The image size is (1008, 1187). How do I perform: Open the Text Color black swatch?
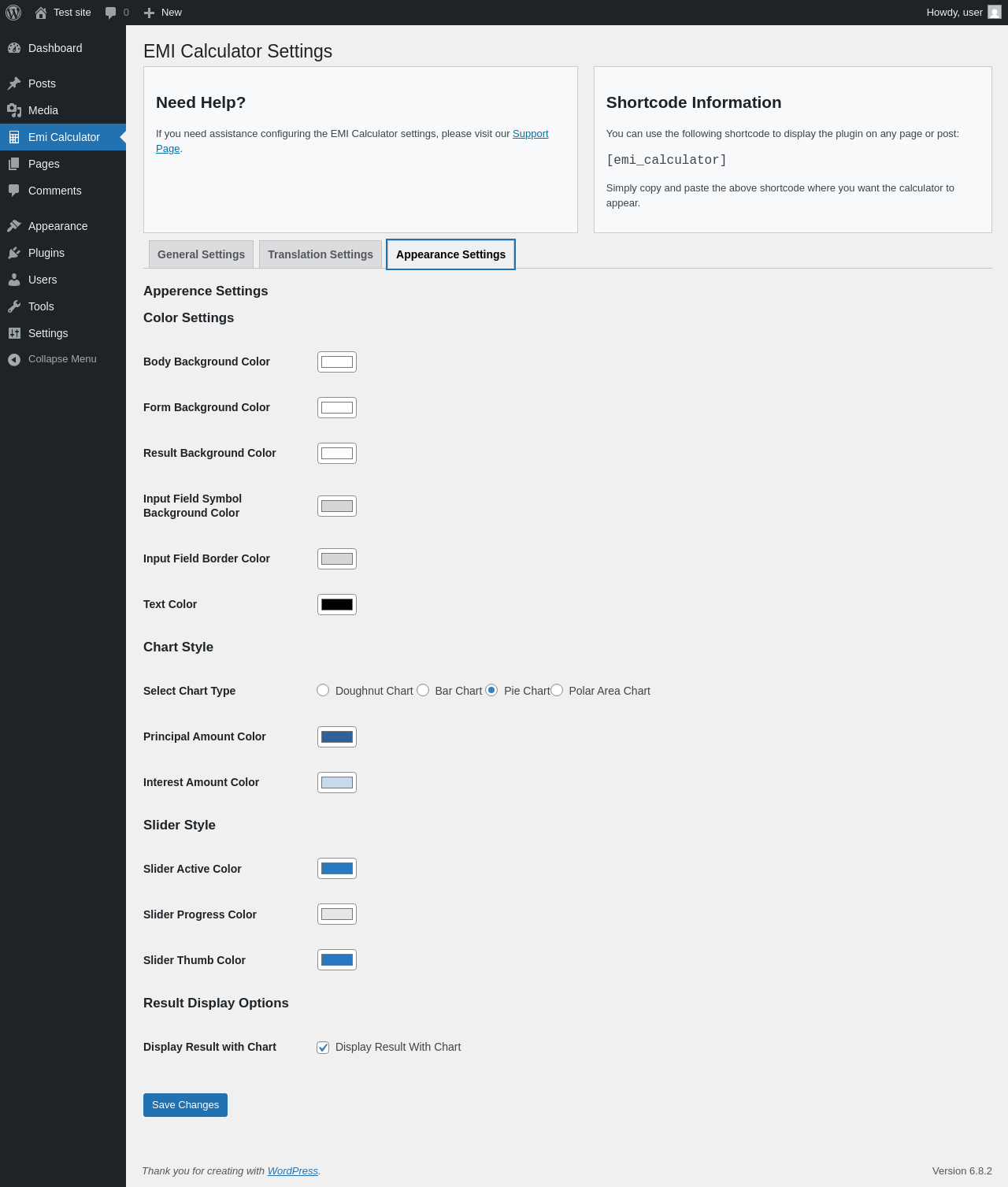click(x=337, y=604)
